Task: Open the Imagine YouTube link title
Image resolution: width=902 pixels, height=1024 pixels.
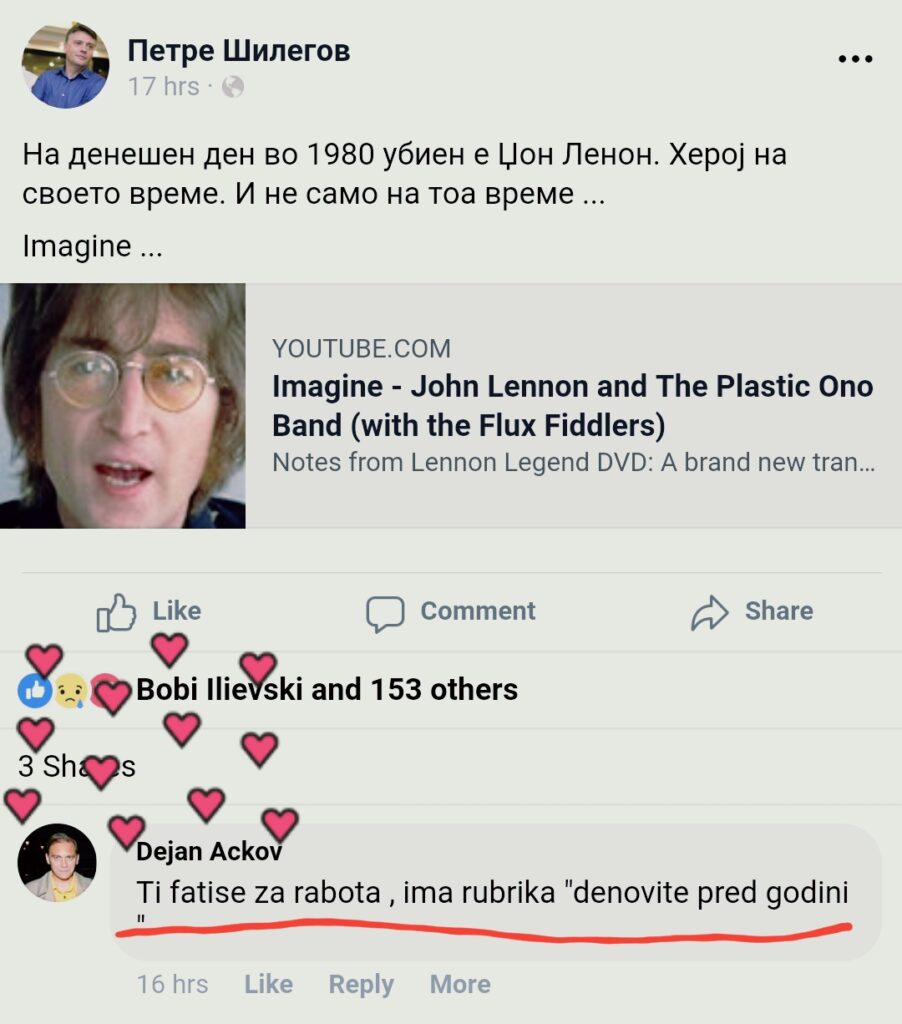Action: coord(572,405)
